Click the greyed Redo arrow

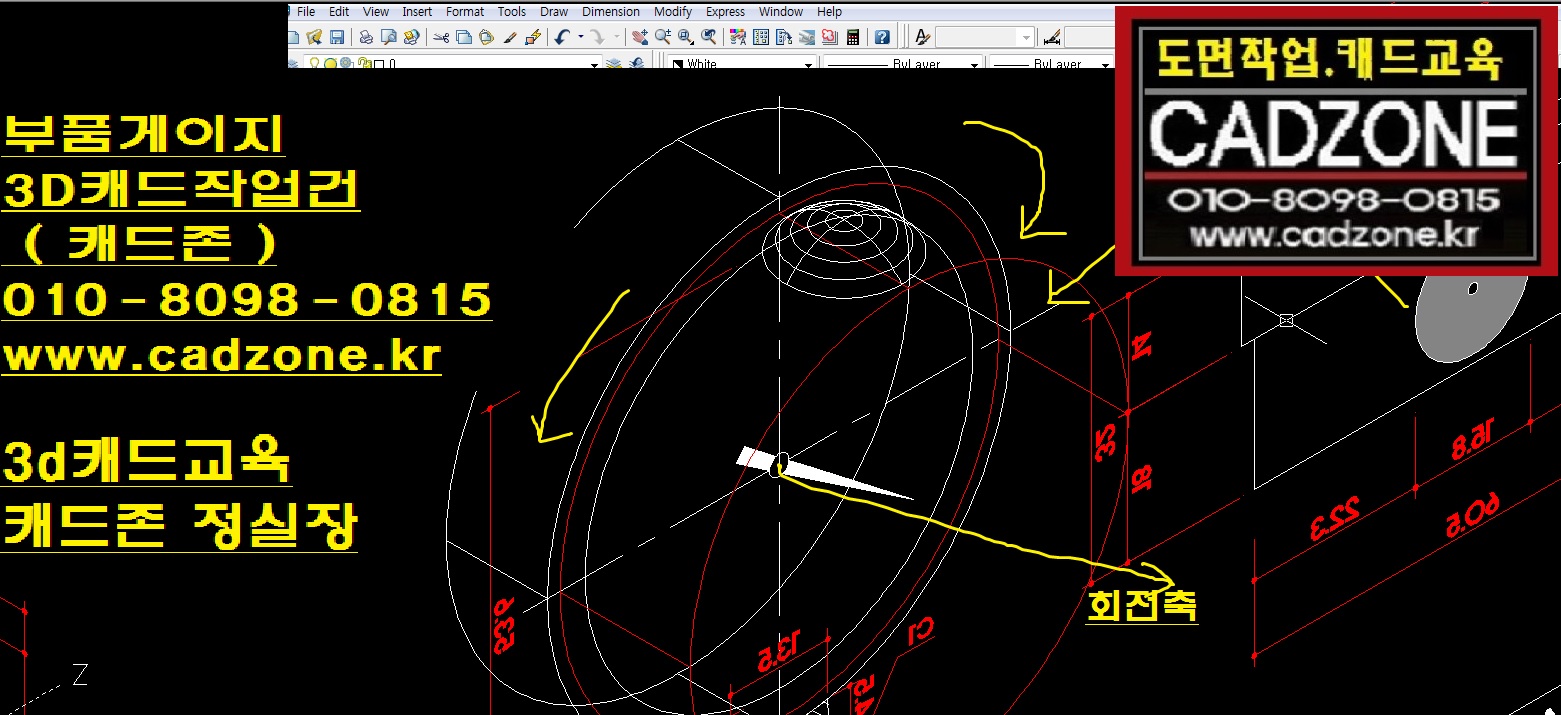pos(598,37)
